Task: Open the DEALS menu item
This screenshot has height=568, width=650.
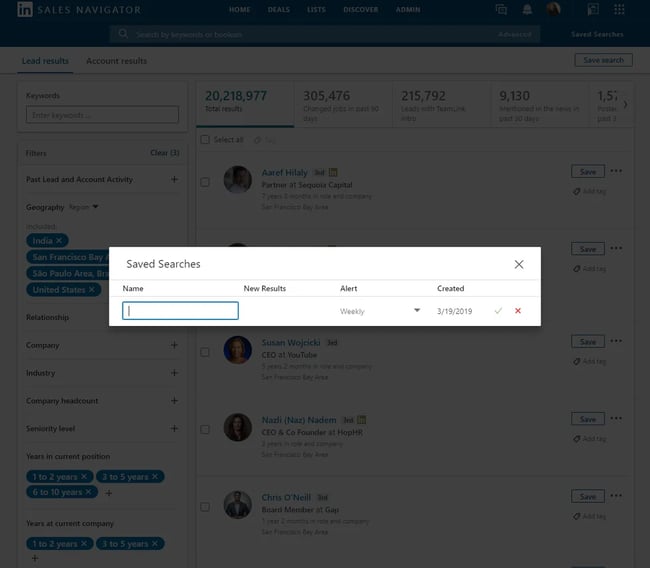Action: tap(280, 10)
